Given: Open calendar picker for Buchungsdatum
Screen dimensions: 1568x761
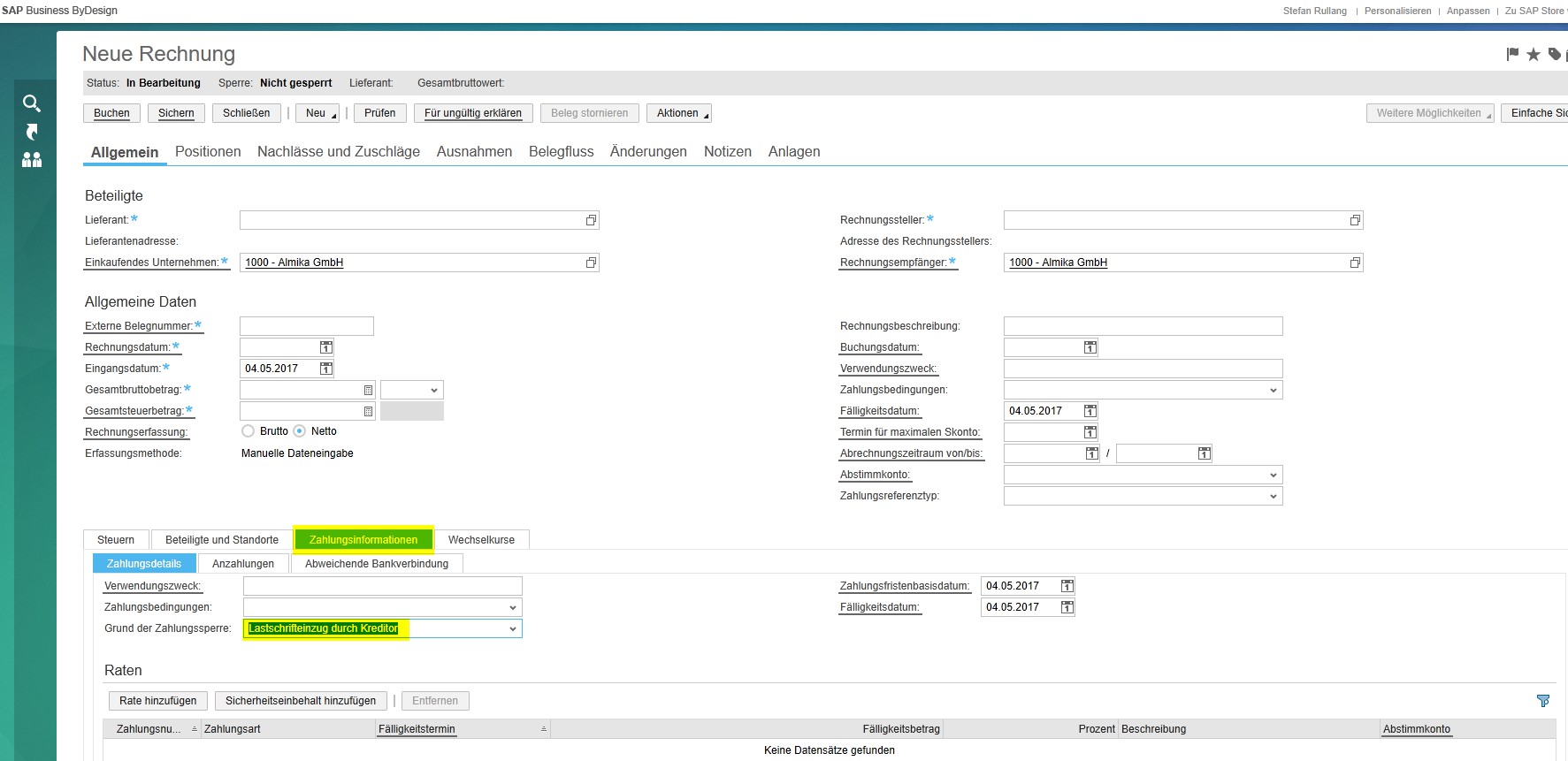Looking at the screenshot, I should click(x=1090, y=347).
